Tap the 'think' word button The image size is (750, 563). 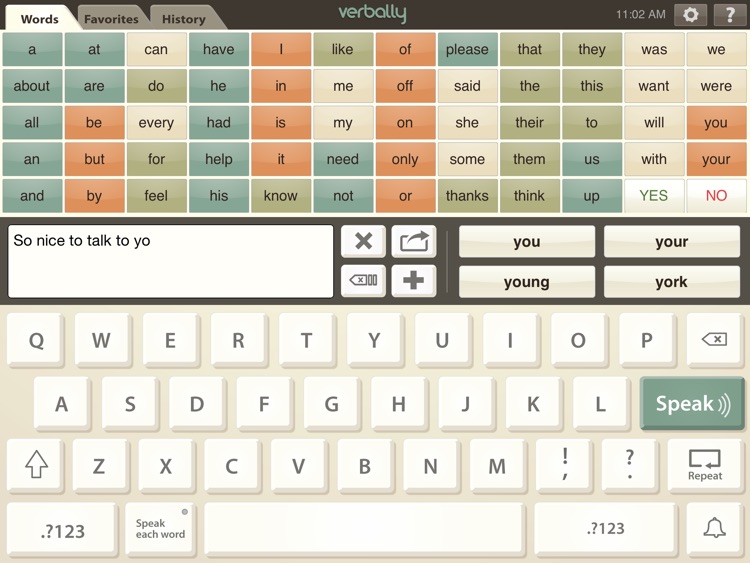tap(529, 195)
